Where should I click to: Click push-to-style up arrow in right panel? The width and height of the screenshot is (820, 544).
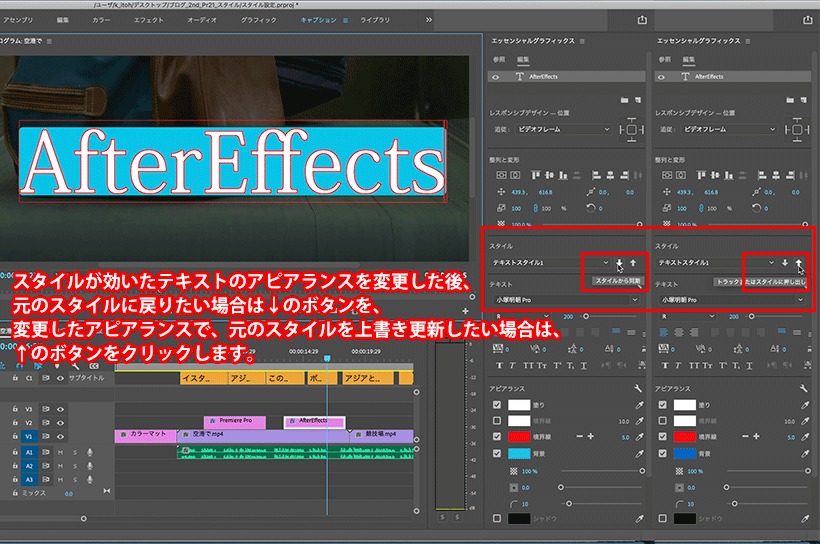click(x=799, y=263)
